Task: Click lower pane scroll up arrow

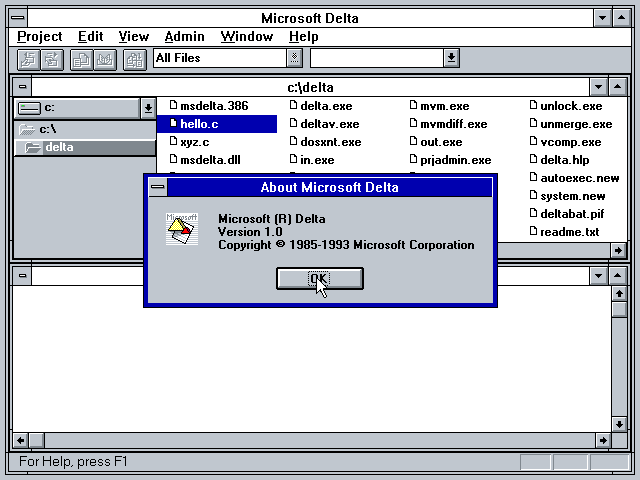Action: (x=619, y=293)
